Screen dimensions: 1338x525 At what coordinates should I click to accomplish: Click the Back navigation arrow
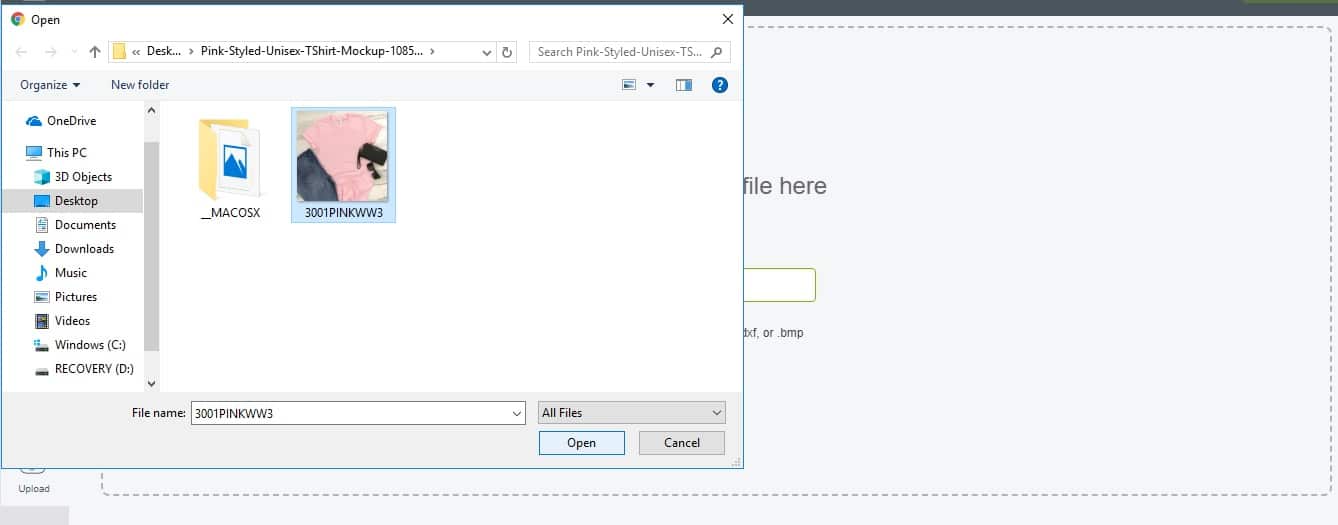[21, 52]
